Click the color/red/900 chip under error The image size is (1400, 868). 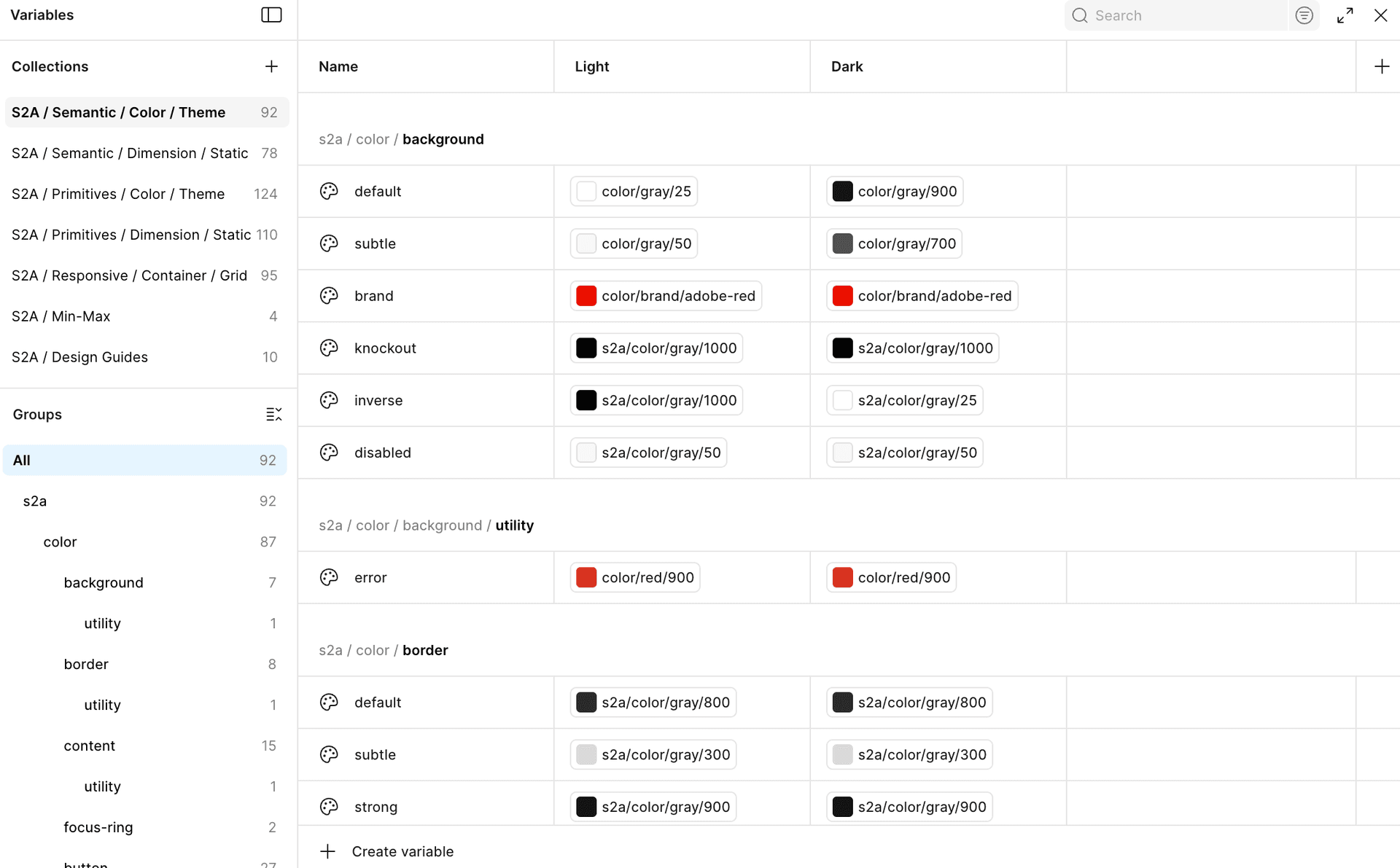pyautogui.click(x=634, y=576)
